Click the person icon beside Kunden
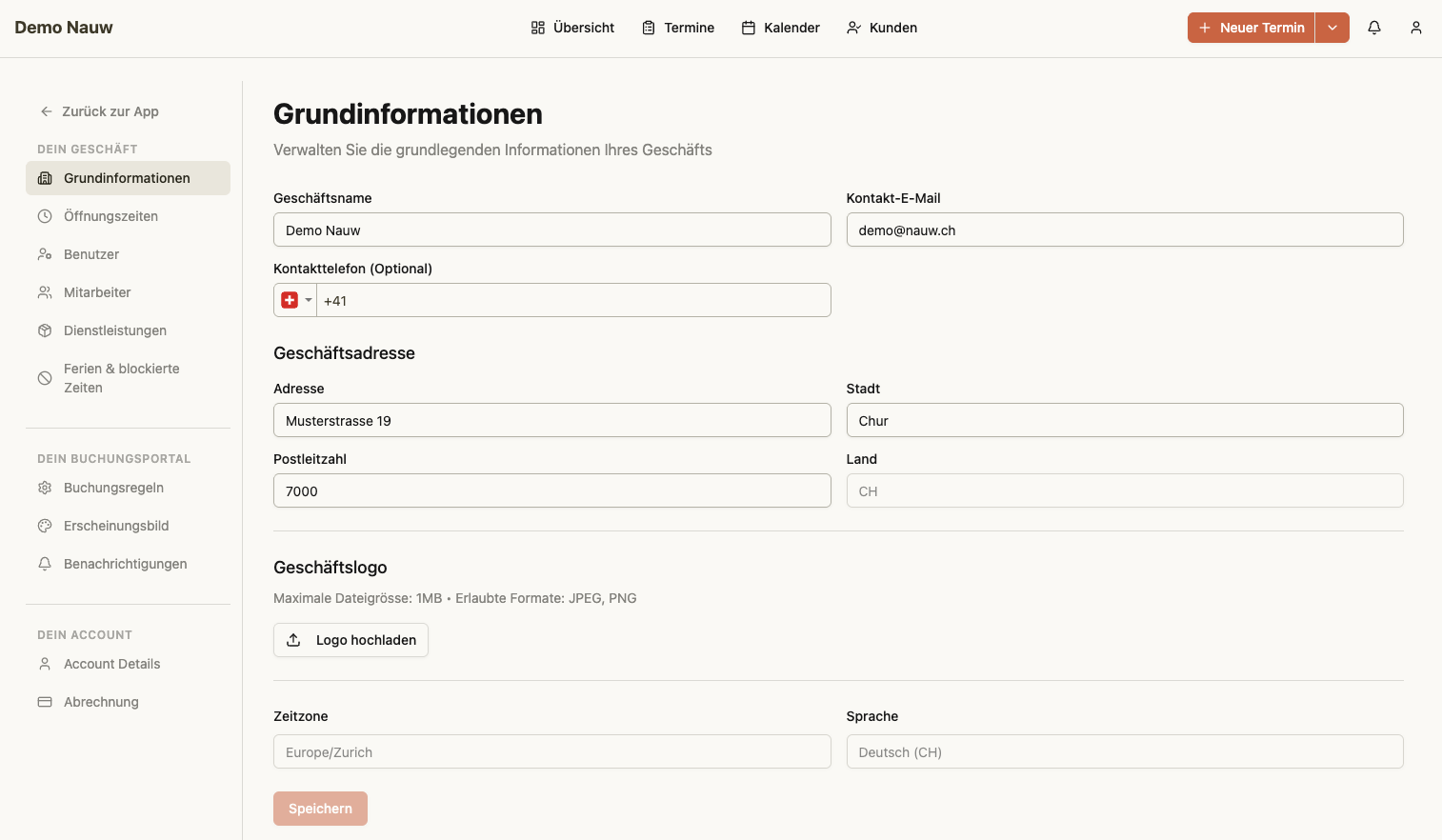Image resolution: width=1442 pixels, height=840 pixels. point(853,28)
